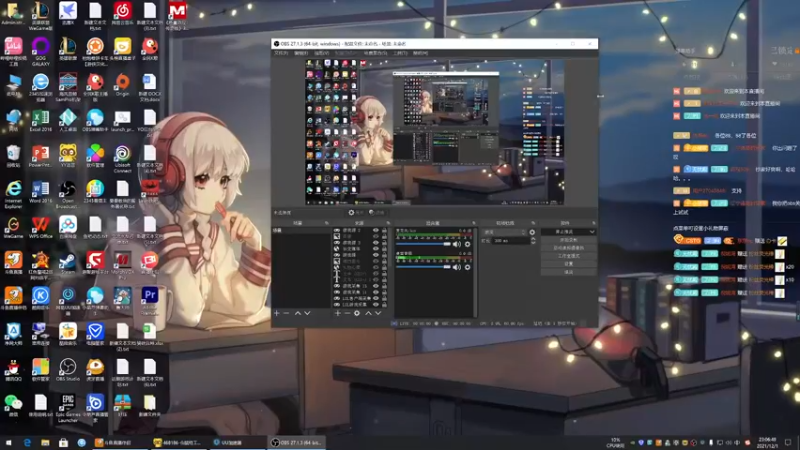The image size is (800, 450).
Task: Open the 编辑(E) menu in OBS
Action: point(301,53)
